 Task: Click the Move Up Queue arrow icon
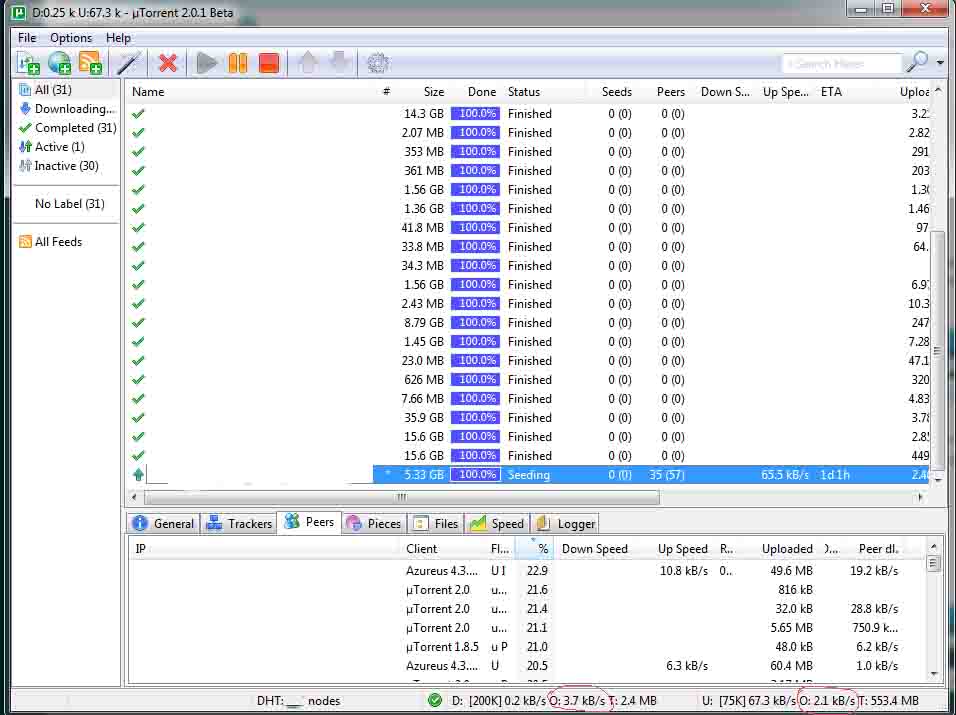(308, 63)
